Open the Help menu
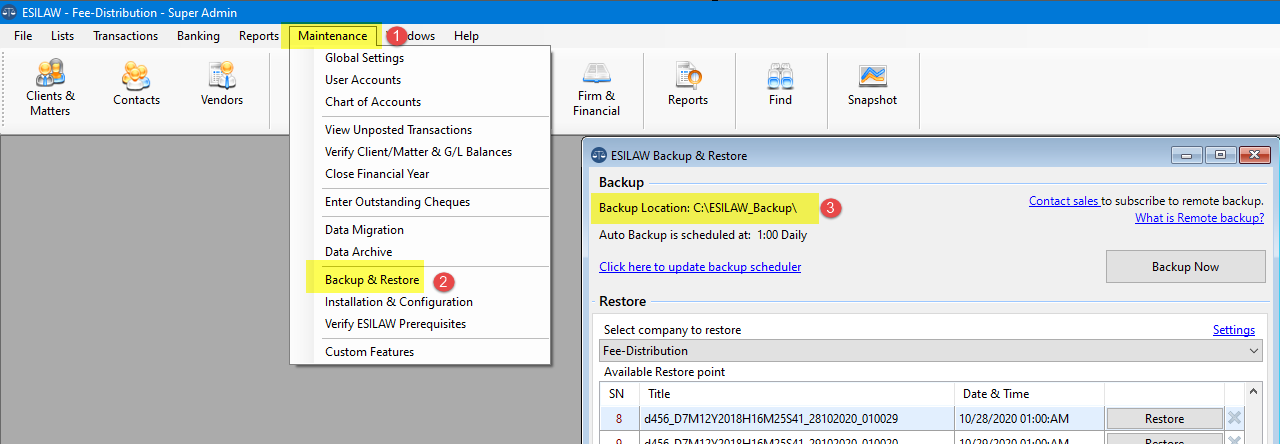This screenshot has height=444, width=1280. [466, 36]
